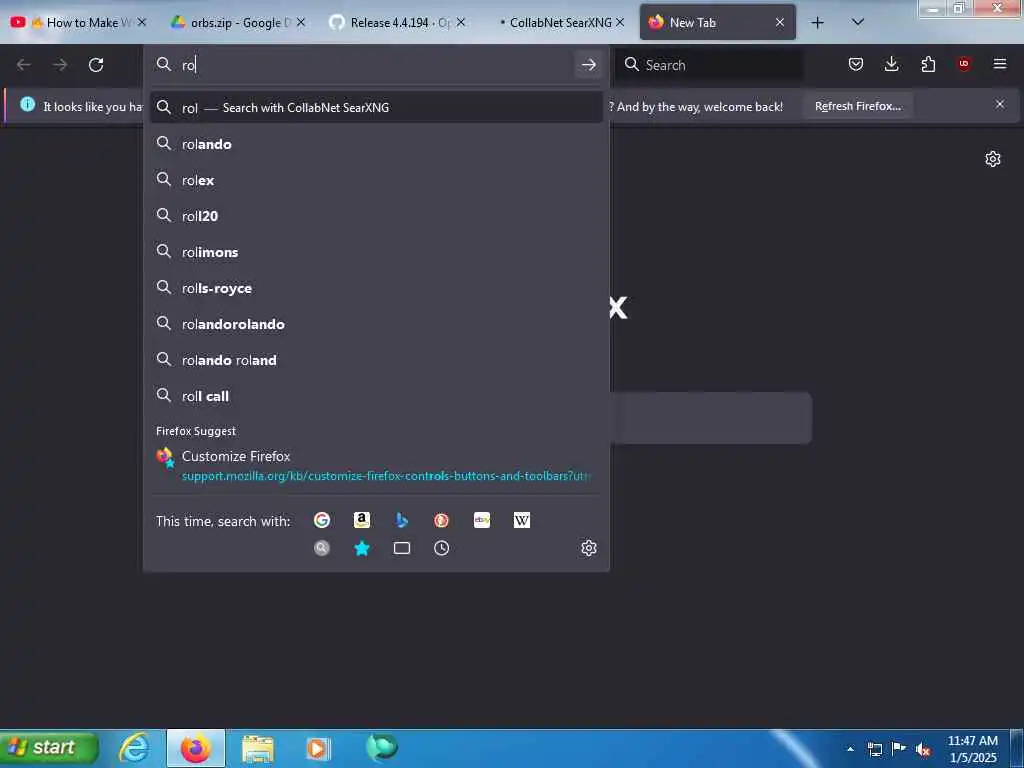This screenshot has width=1024, height=768.
Task: Open the media player on taskbar
Action: tap(318, 748)
